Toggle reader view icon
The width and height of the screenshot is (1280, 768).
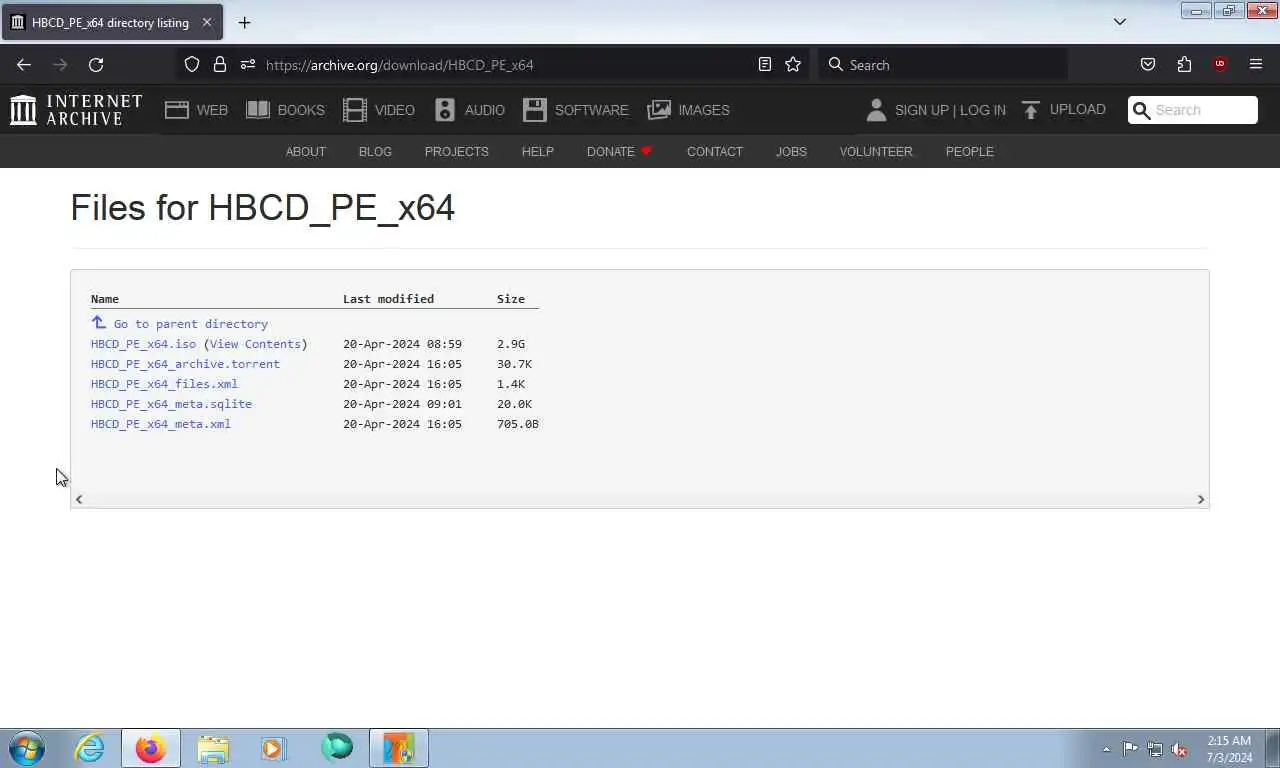(x=765, y=64)
